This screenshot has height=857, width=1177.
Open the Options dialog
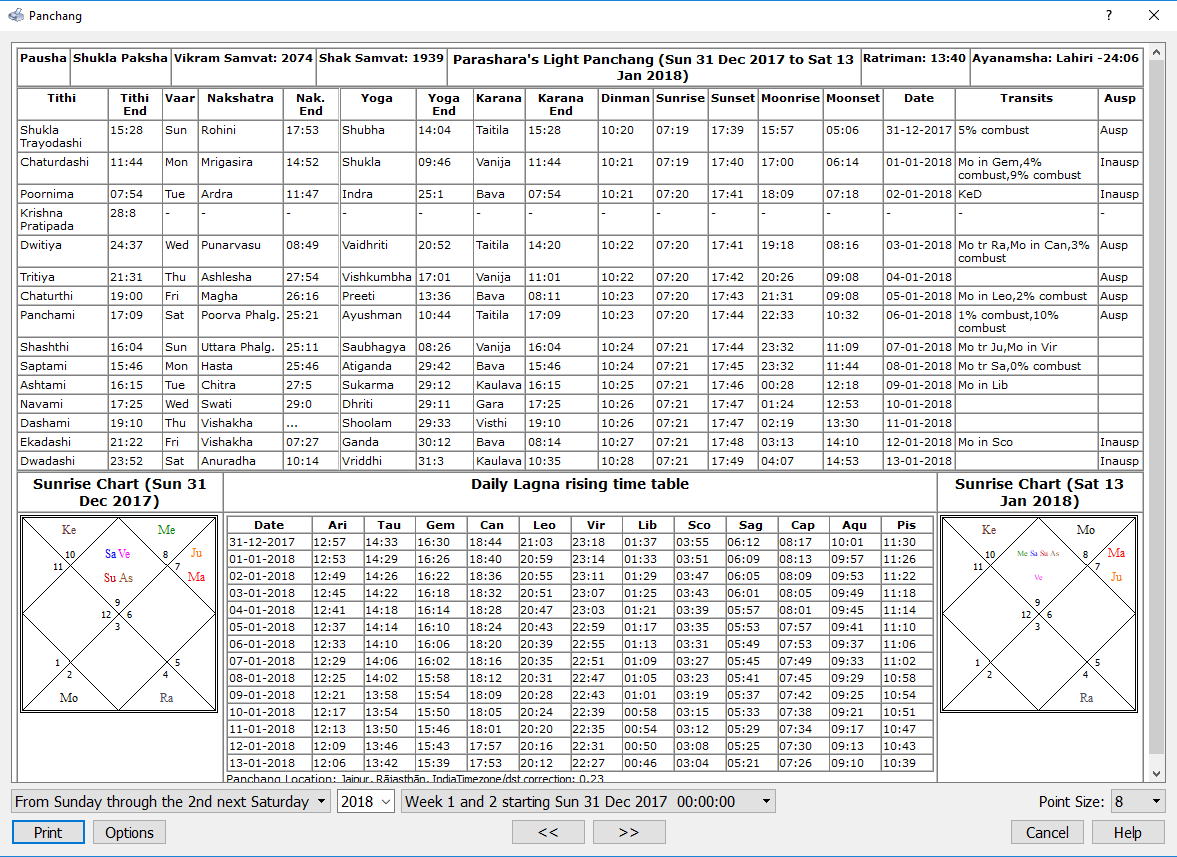click(129, 832)
